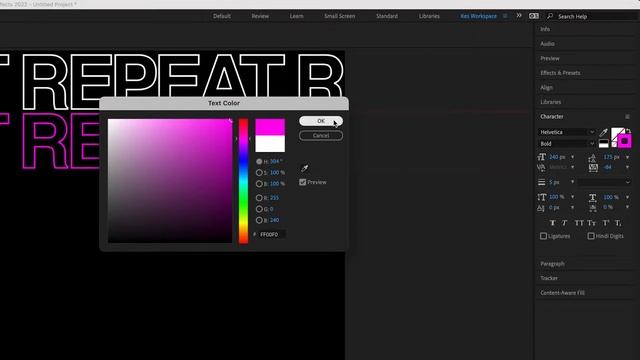Screen dimensions: 640x360
Task: Click swap fill and stroke icon
Action: tap(628, 131)
